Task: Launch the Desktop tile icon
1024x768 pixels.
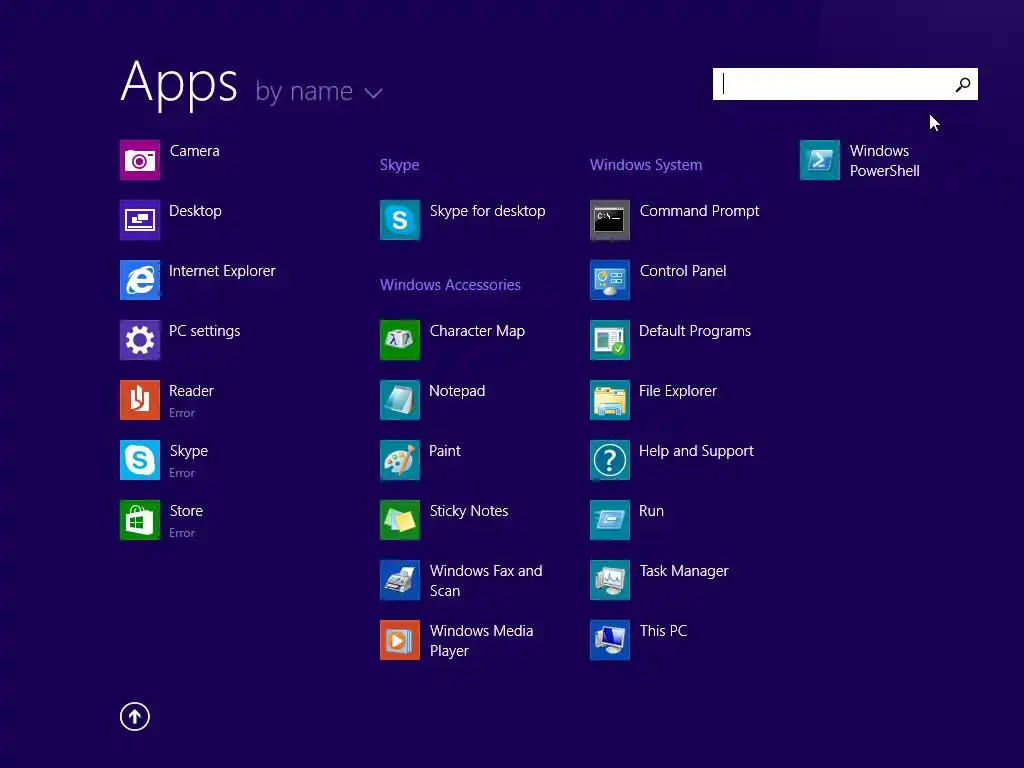Action: point(140,219)
